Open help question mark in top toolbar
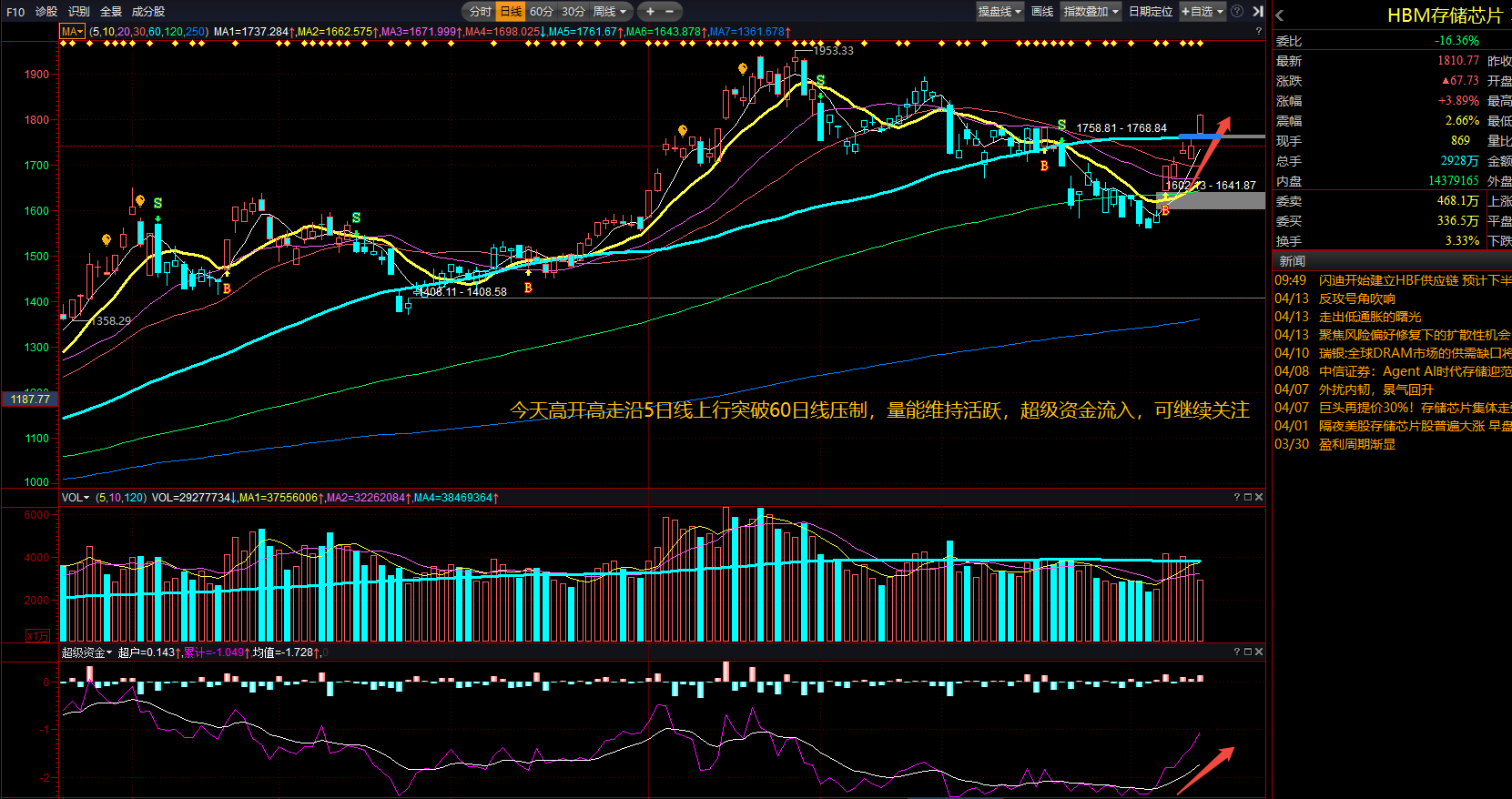The height and width of the screenshot is (799, 1512). click(1237, 12)
